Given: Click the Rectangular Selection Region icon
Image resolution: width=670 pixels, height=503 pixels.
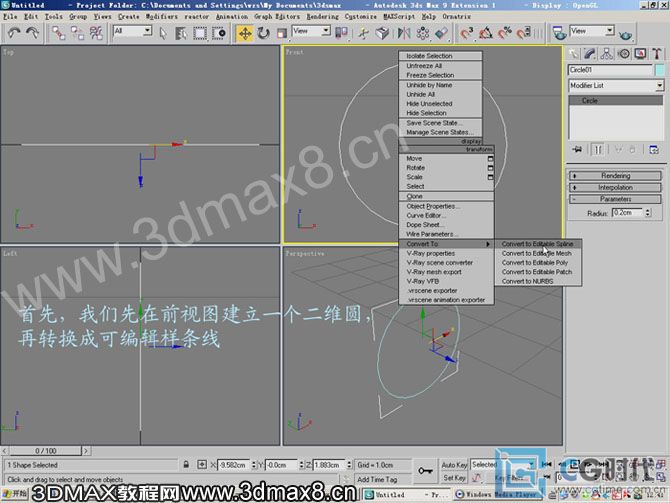Looking at the screenshot, I should (200, 33).
